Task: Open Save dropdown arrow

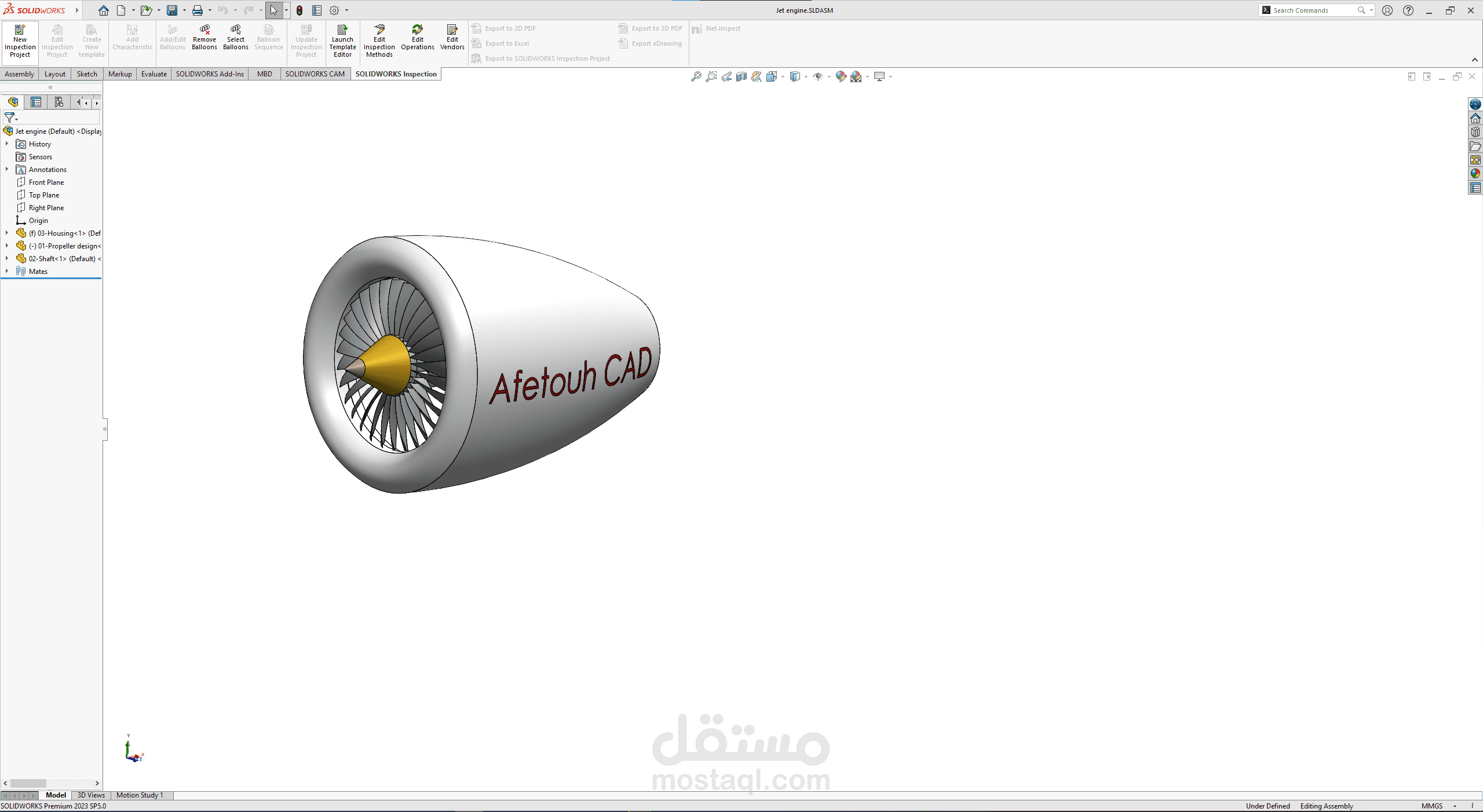Action: [184, 10]
